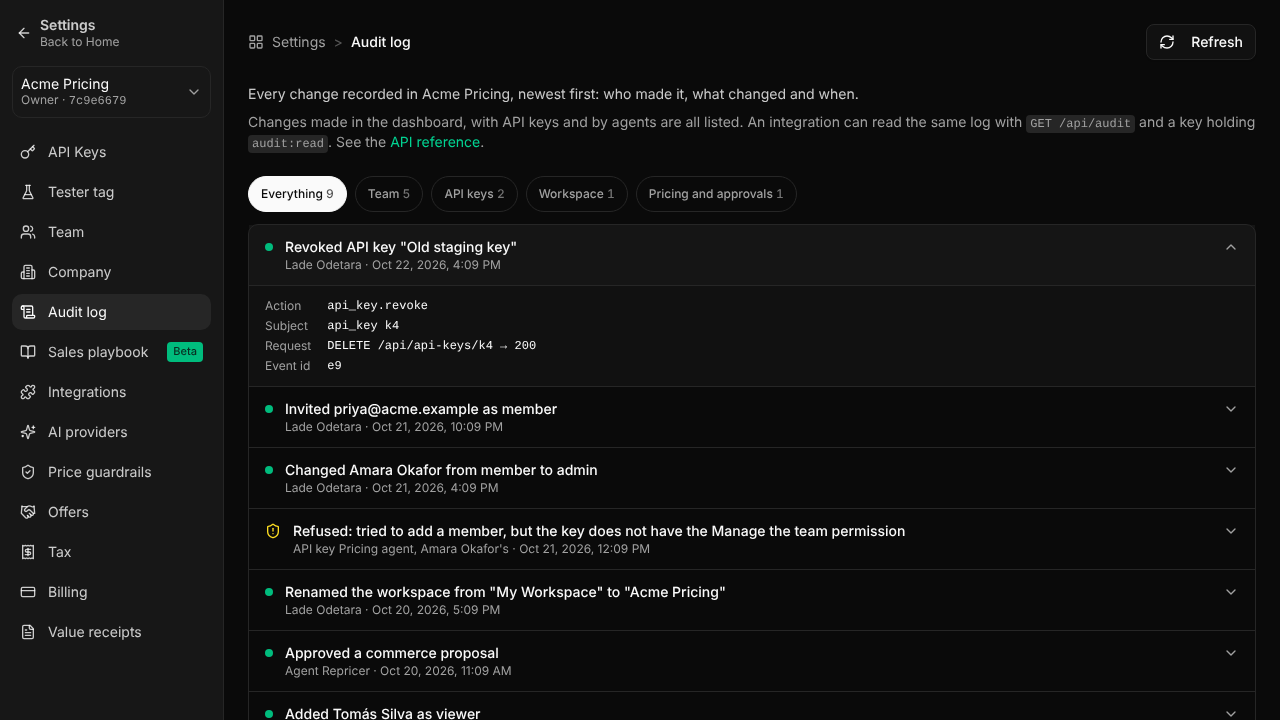This screenshot has width=1280, height=720.
Task: Click the GET /api/audit code snippet
Action: click(1081, 123)
